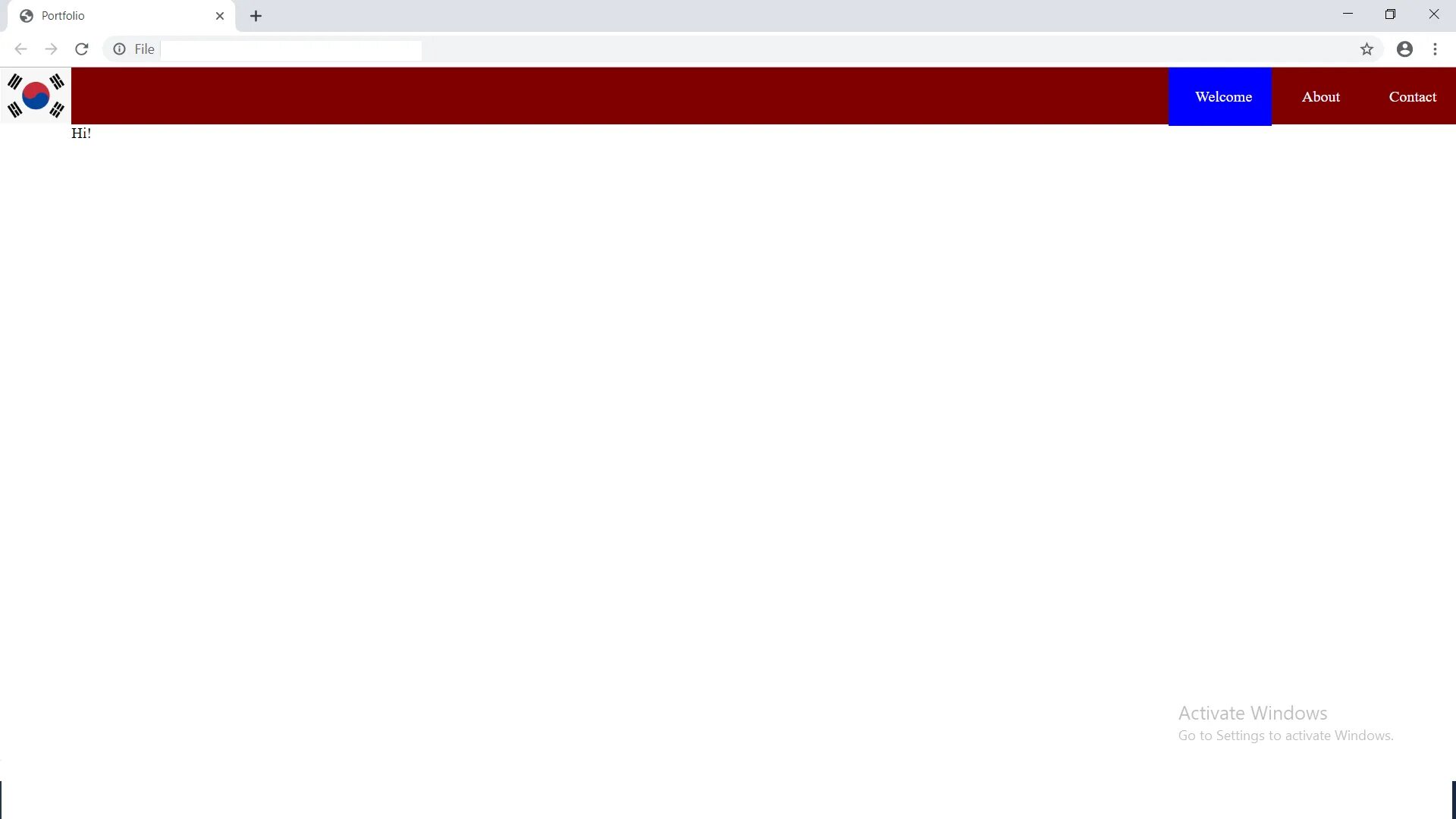
Task: Click the South Korean flag favicon icon
Action: click(36, 96)
